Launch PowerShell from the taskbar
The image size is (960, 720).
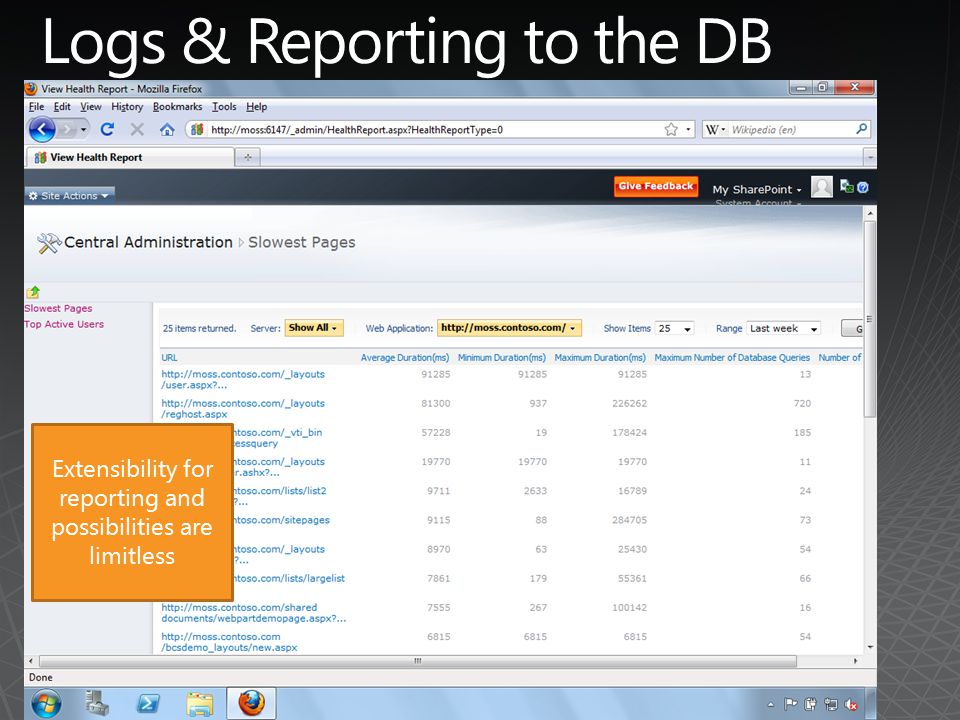pos(148,703)
